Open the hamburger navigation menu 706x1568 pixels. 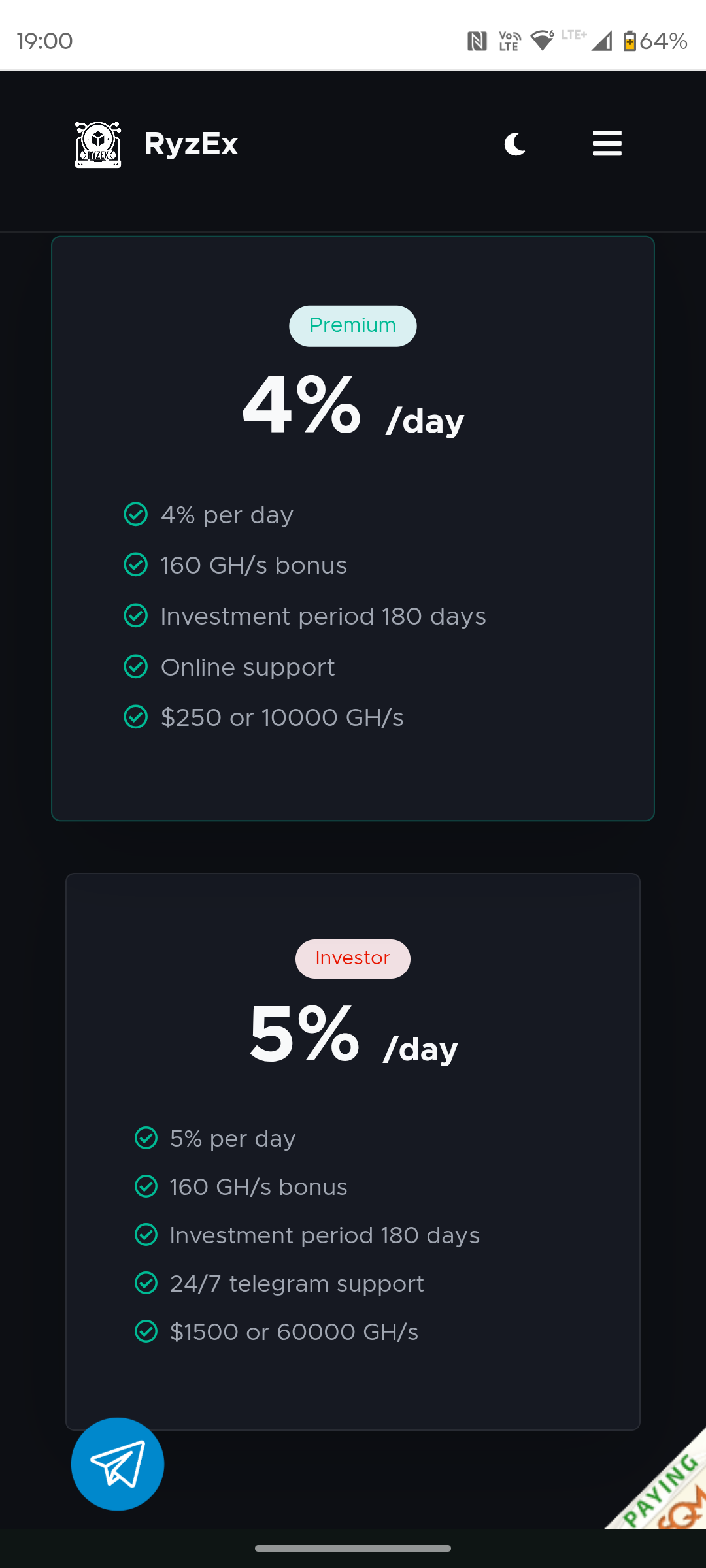tap(607, 144)
